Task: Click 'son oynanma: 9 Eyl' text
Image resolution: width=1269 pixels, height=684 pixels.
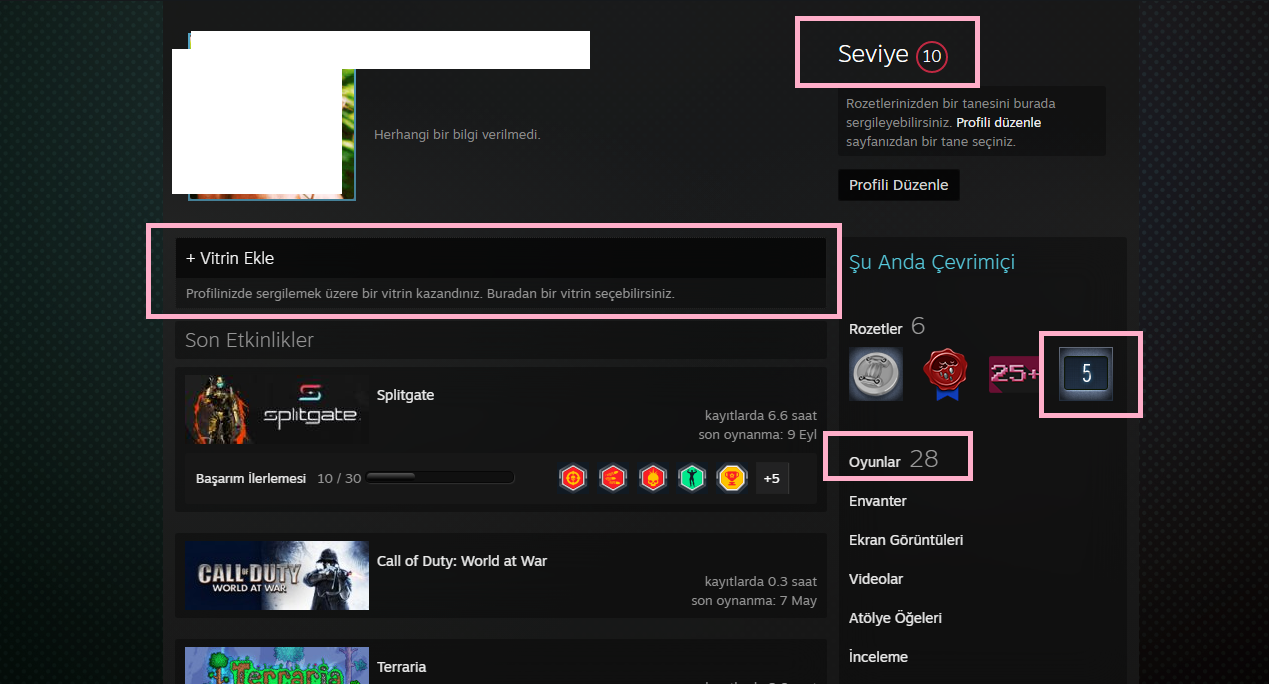Action: tap(758, 435)
